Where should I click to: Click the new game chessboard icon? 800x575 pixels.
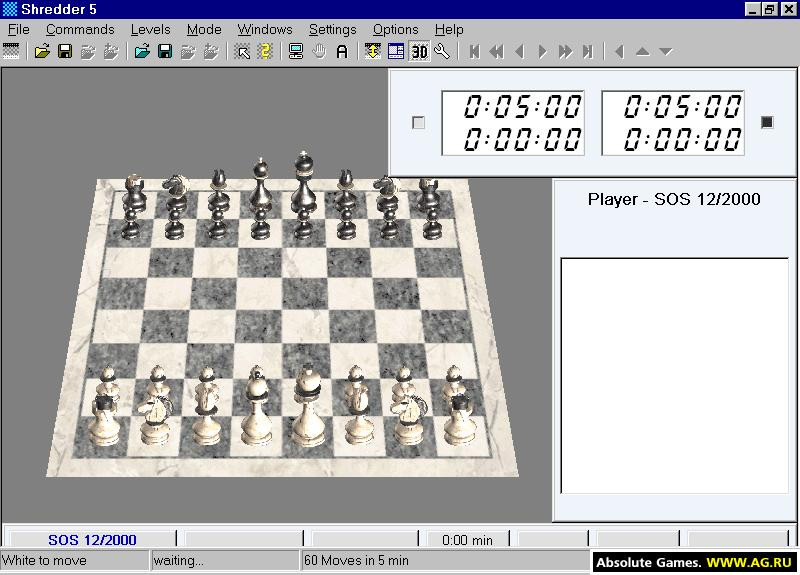[x=11, y=51]
